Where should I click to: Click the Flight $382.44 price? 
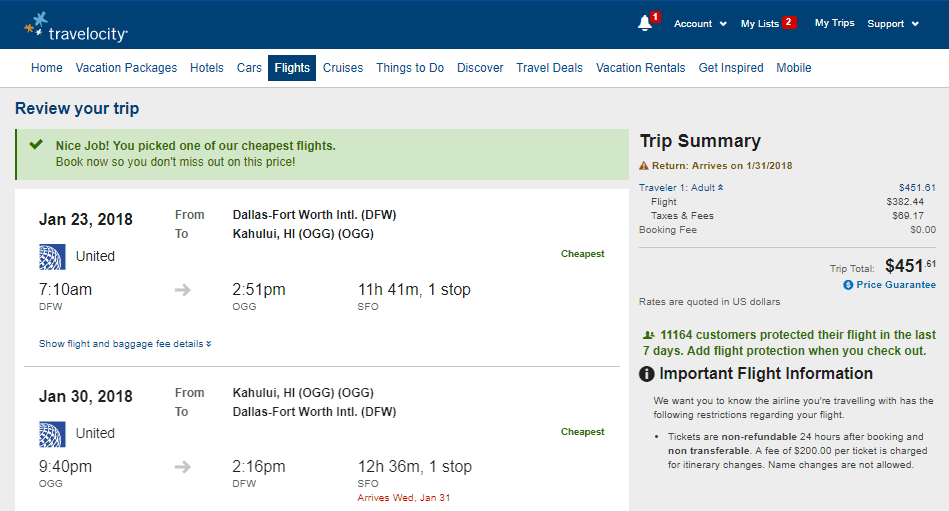point(905,202)
